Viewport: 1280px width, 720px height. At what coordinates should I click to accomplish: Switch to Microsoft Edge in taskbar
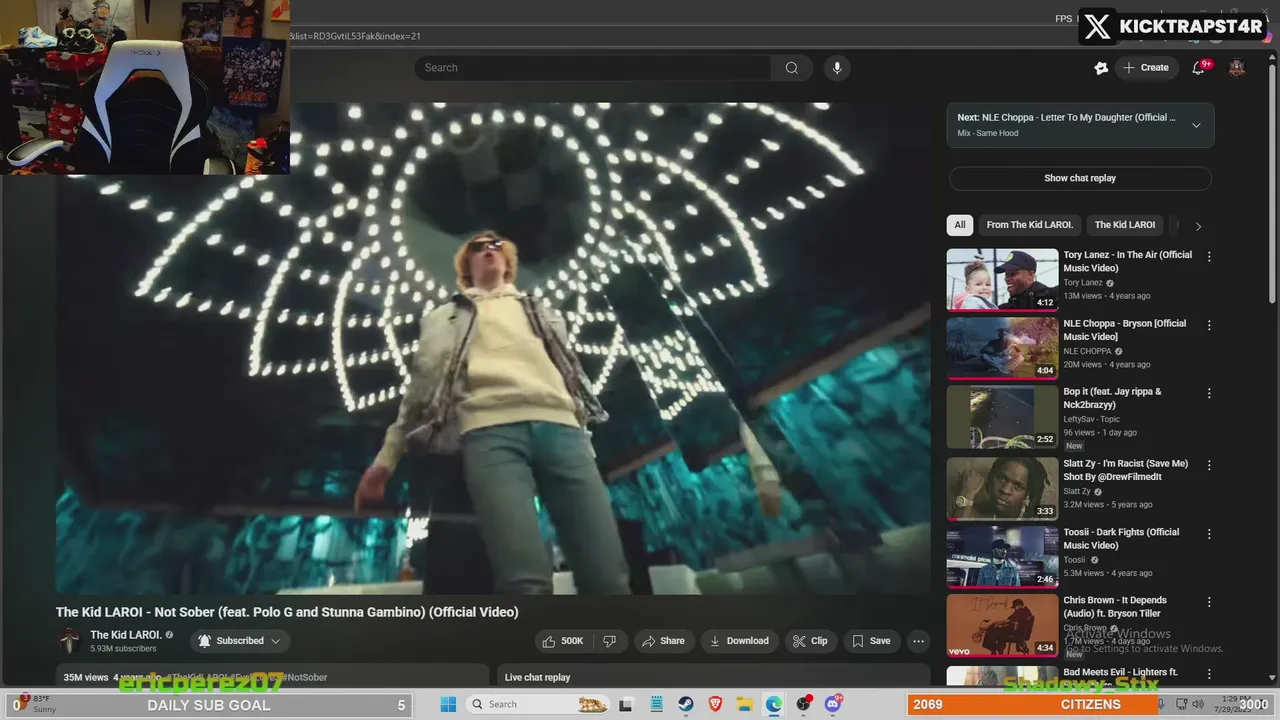point(774,704)
